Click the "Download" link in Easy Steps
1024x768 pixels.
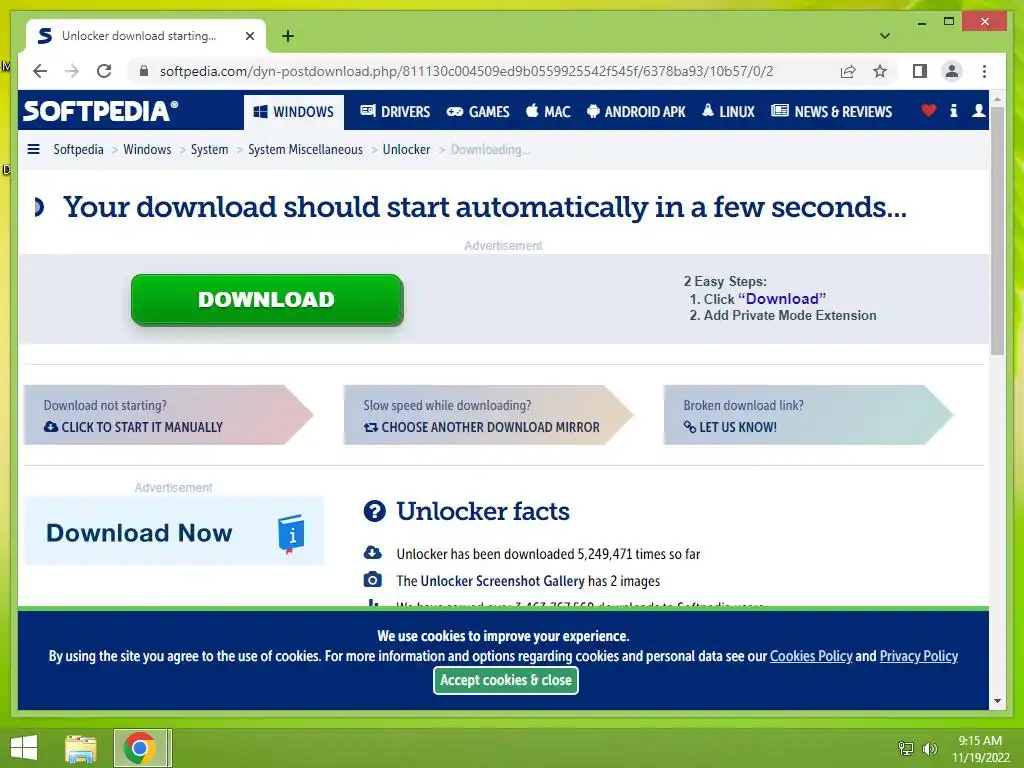pos(782,298)
